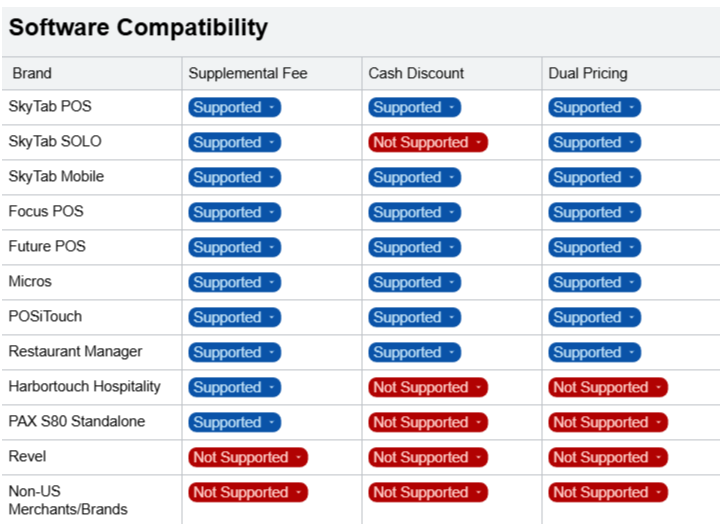Expand POSiTouch Cash Discount dropdown
The image size is (724, 525).
[x=414, y=318]
